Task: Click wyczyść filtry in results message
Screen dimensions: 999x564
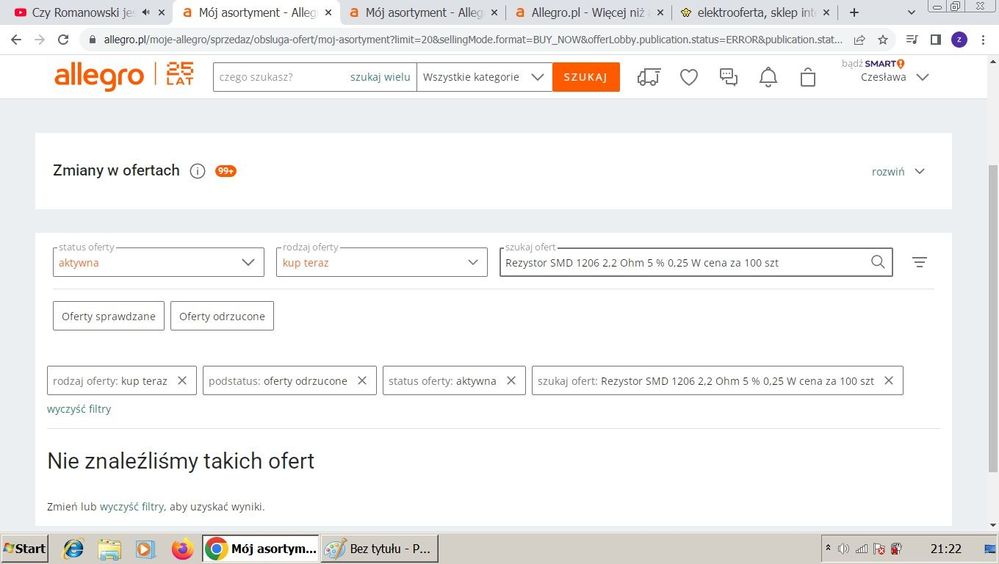Action: (x=132, y=507)
